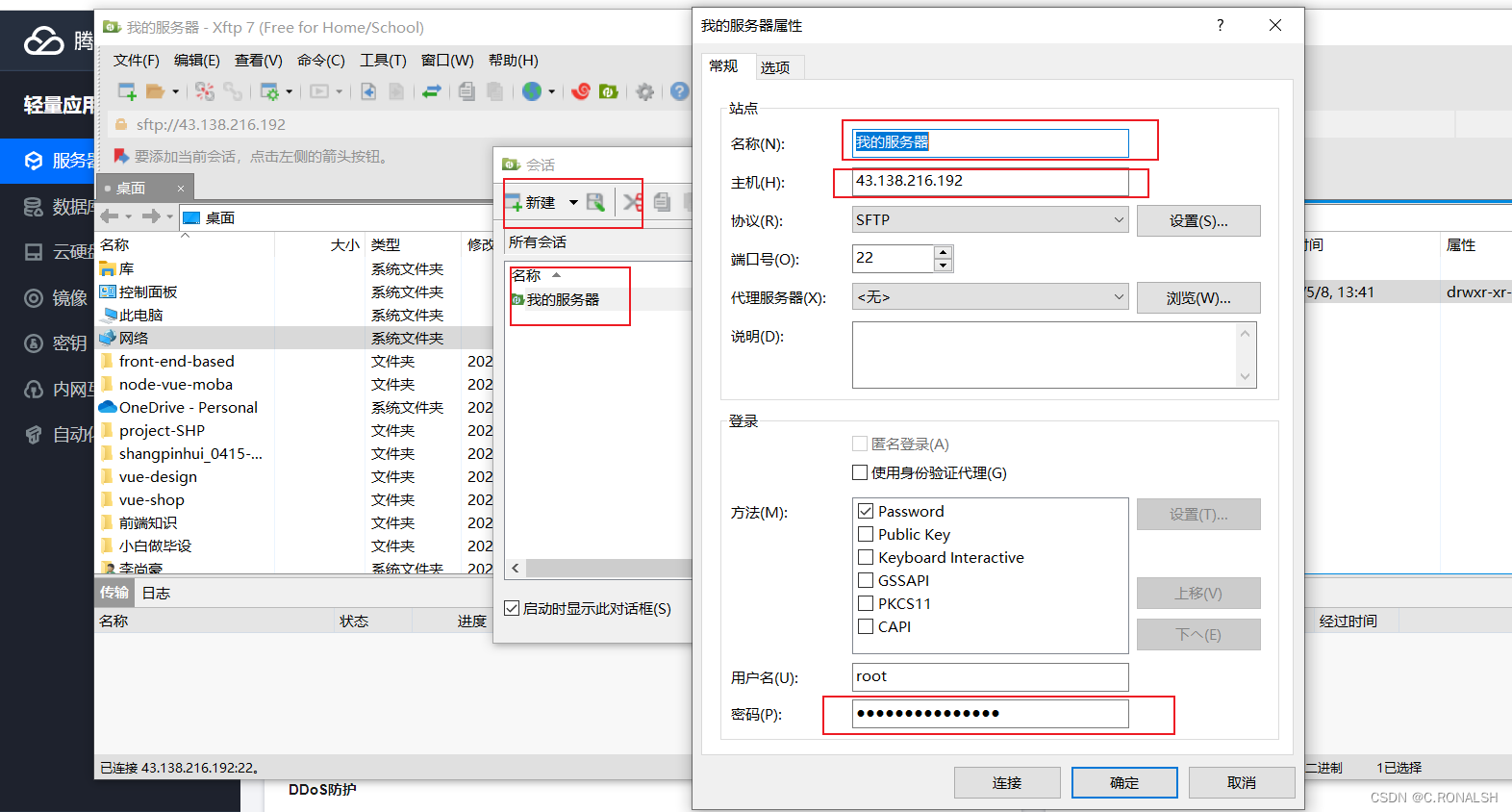The image size is (1512, 812).
Task: Toggle the GSSAPI checkbox
Action: 866,580
